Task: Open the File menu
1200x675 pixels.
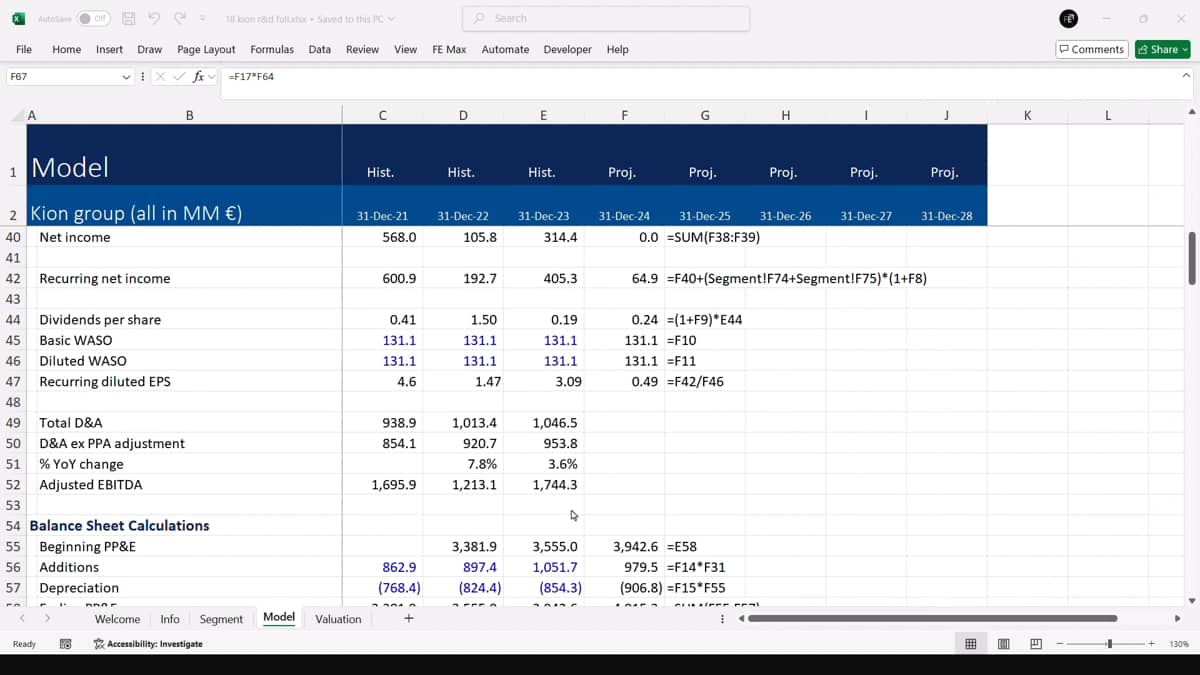Action: click(x=24, y=49)
